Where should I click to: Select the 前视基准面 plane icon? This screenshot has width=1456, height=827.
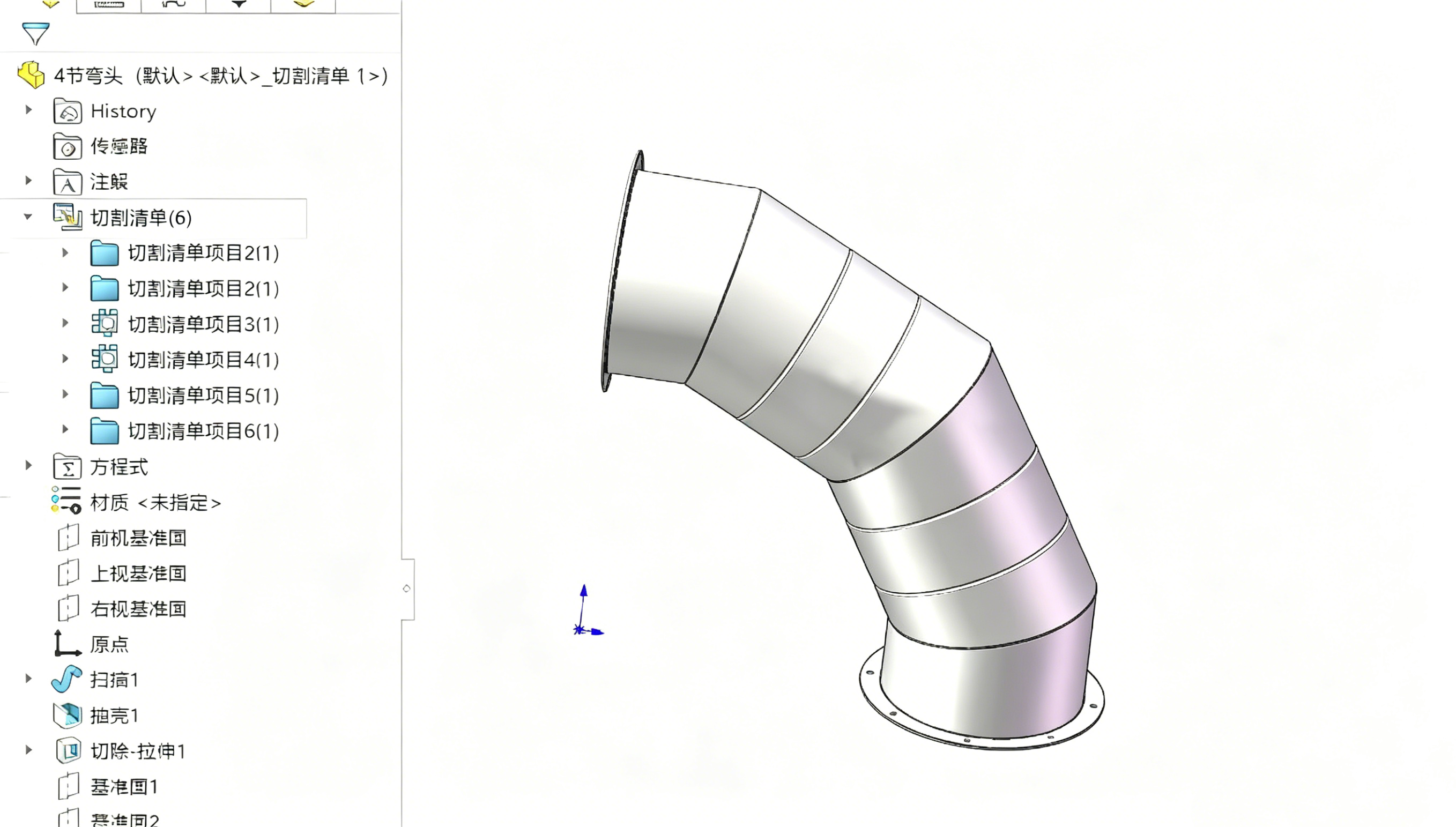point(68,538)
